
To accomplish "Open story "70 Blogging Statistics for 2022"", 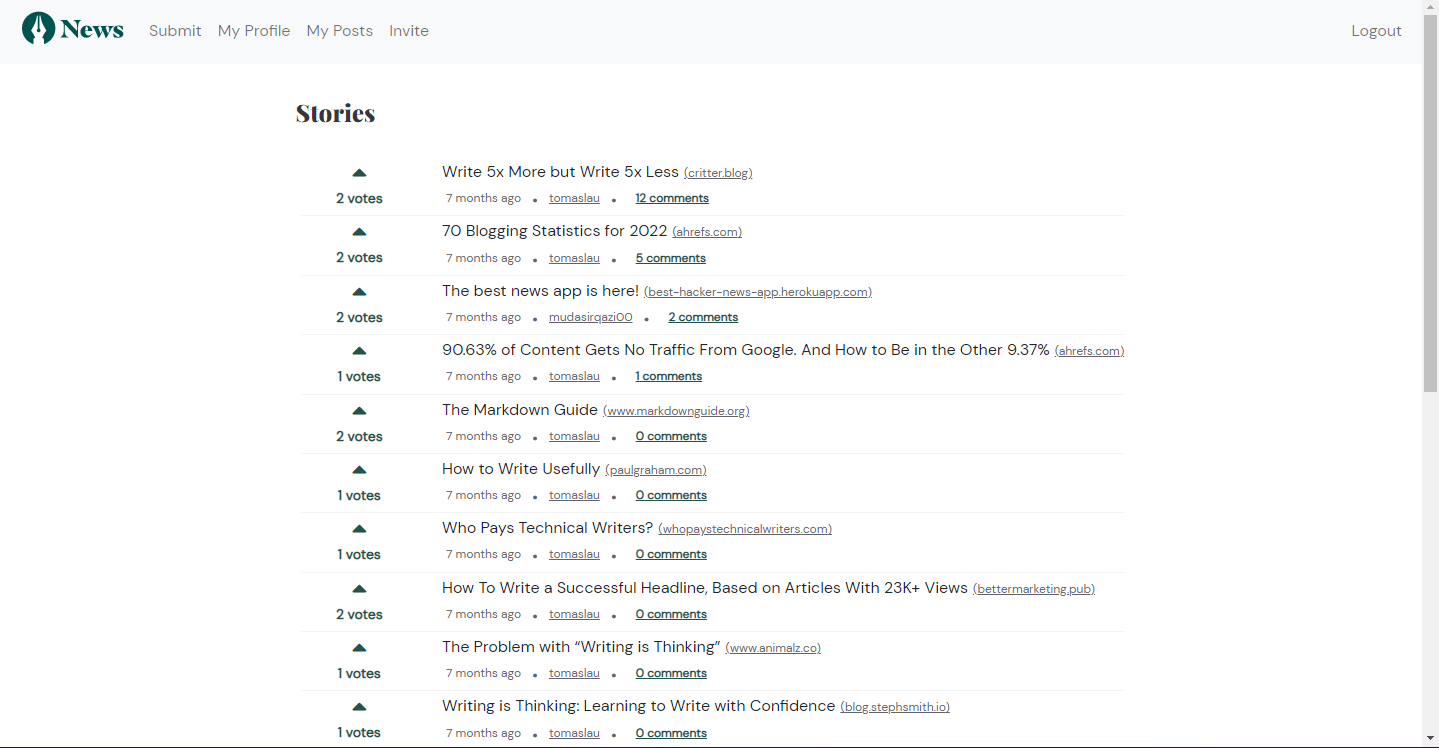I will [554, 231].
